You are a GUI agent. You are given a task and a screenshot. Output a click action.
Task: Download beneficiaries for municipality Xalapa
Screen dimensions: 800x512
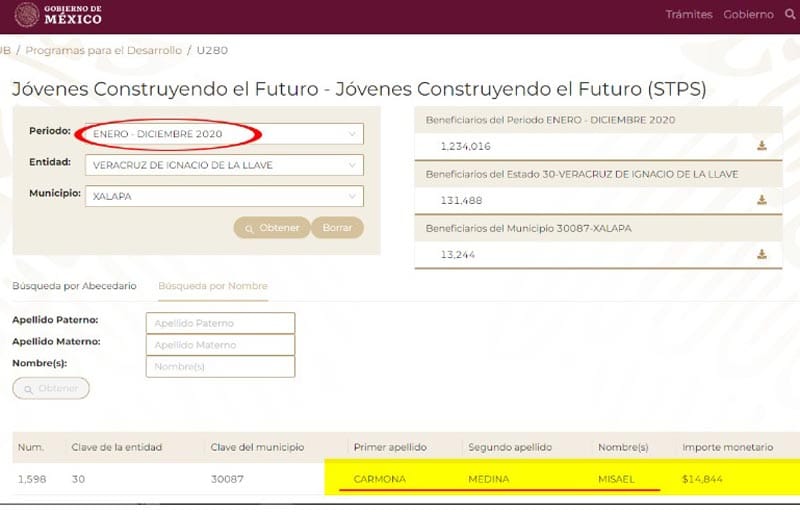click(762, 254)
